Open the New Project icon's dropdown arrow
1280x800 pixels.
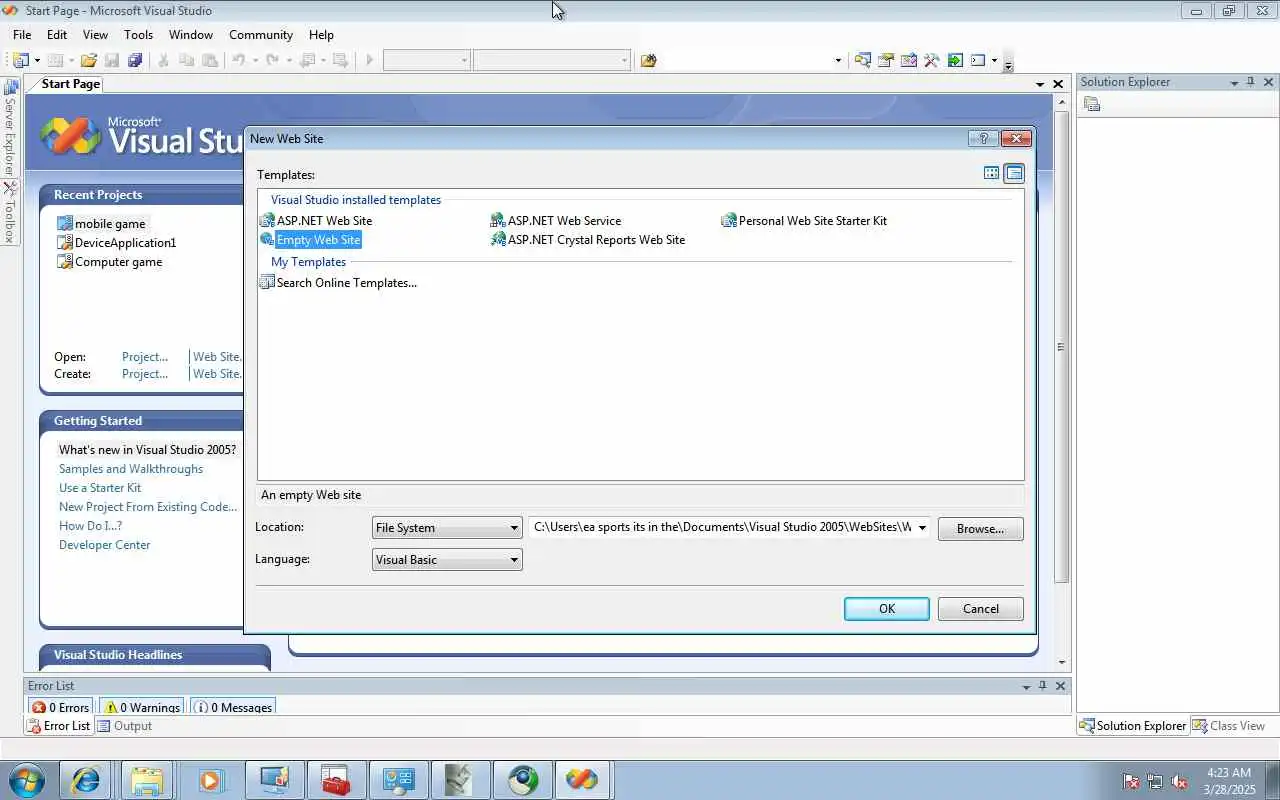click(x=37, y=60)
